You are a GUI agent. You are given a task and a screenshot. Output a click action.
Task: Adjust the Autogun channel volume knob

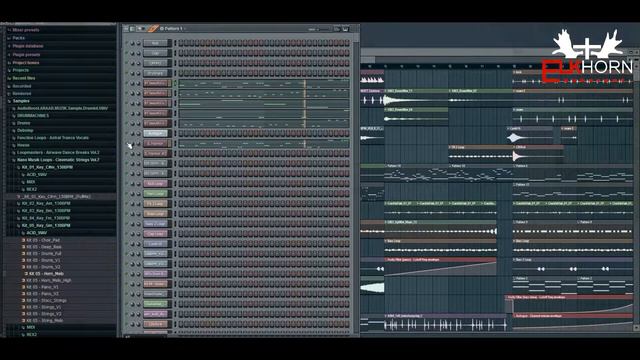[x=138, y=133]
